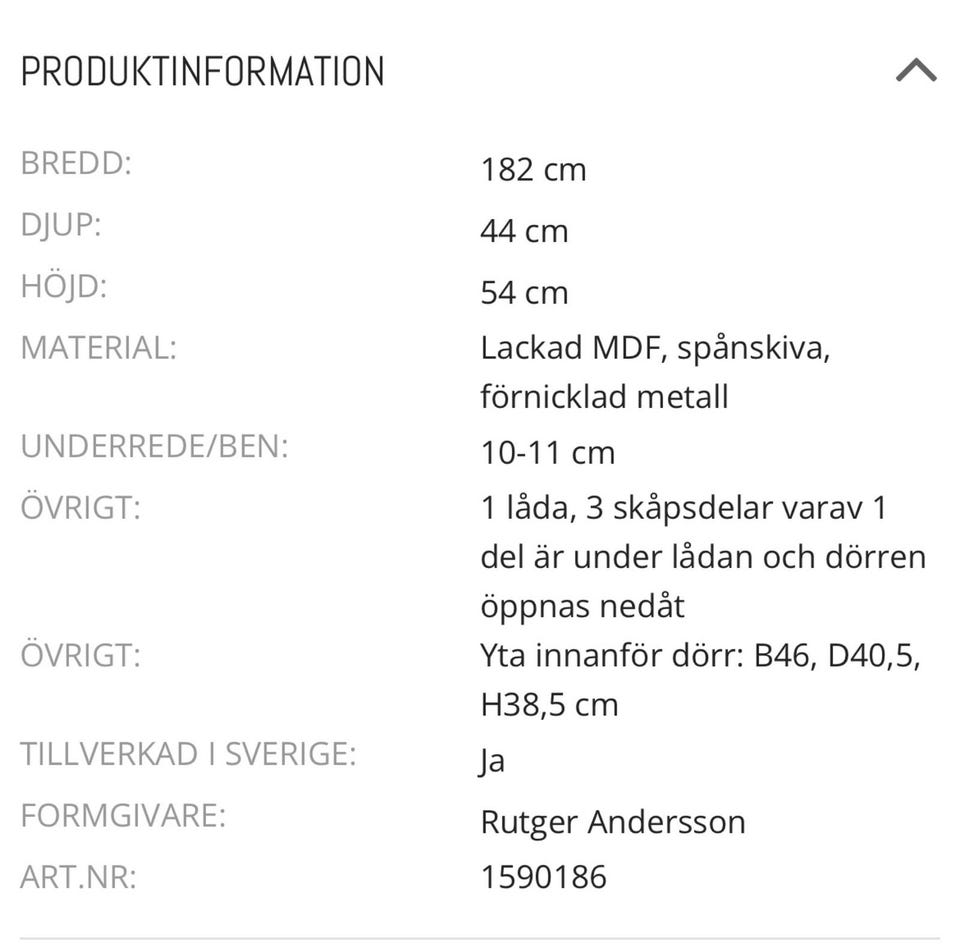960x950 pixels.
Task: Collapse the PRODUKTINFORMATION section
Action: [916, 70]
